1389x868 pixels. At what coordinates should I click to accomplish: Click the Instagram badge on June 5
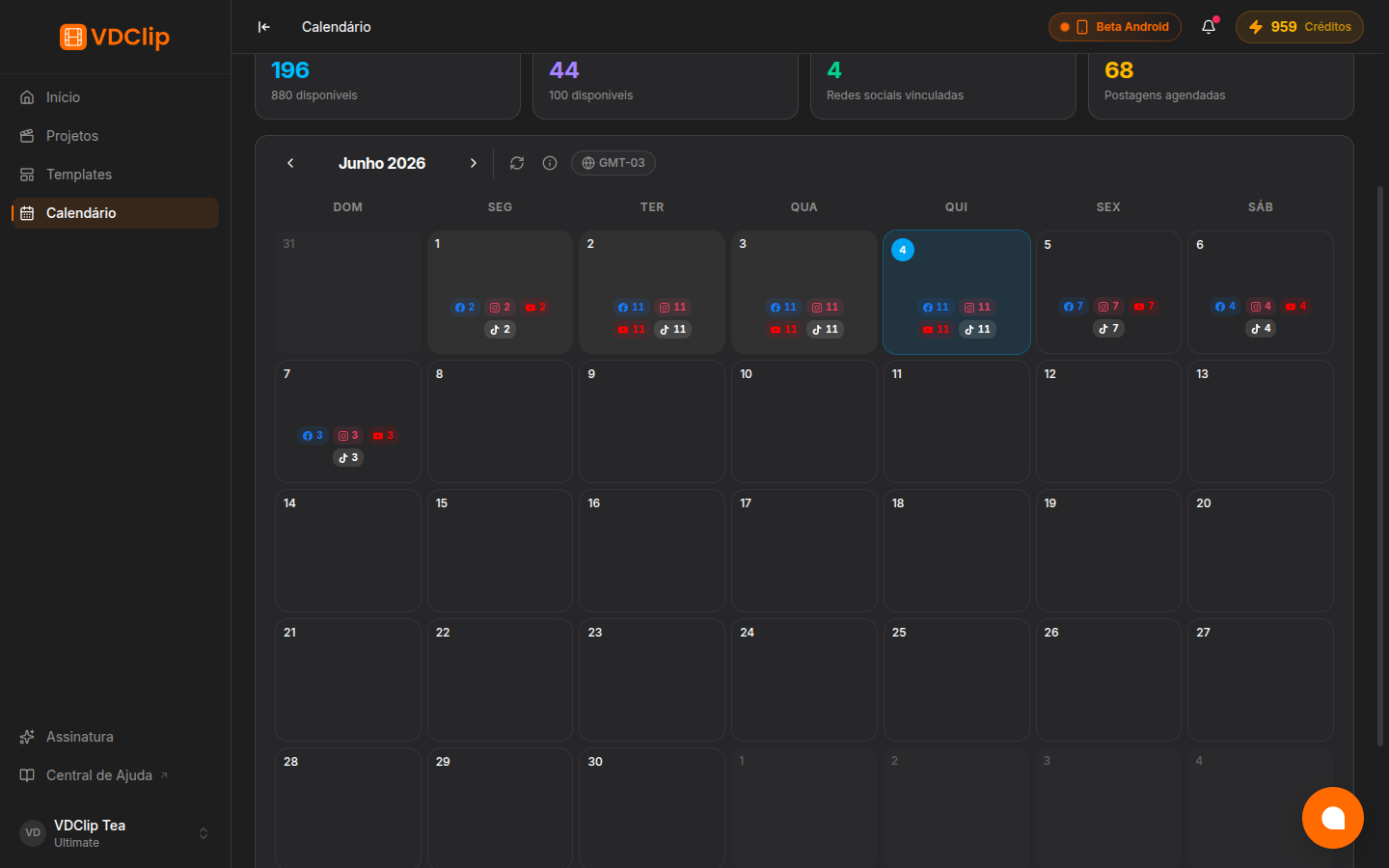(1109, 307)
